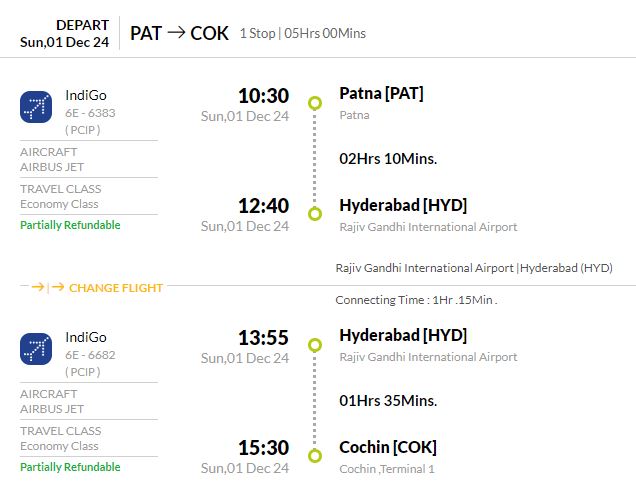Click the DEPART Sun,01 Dec 24 header

coord(64,34)
